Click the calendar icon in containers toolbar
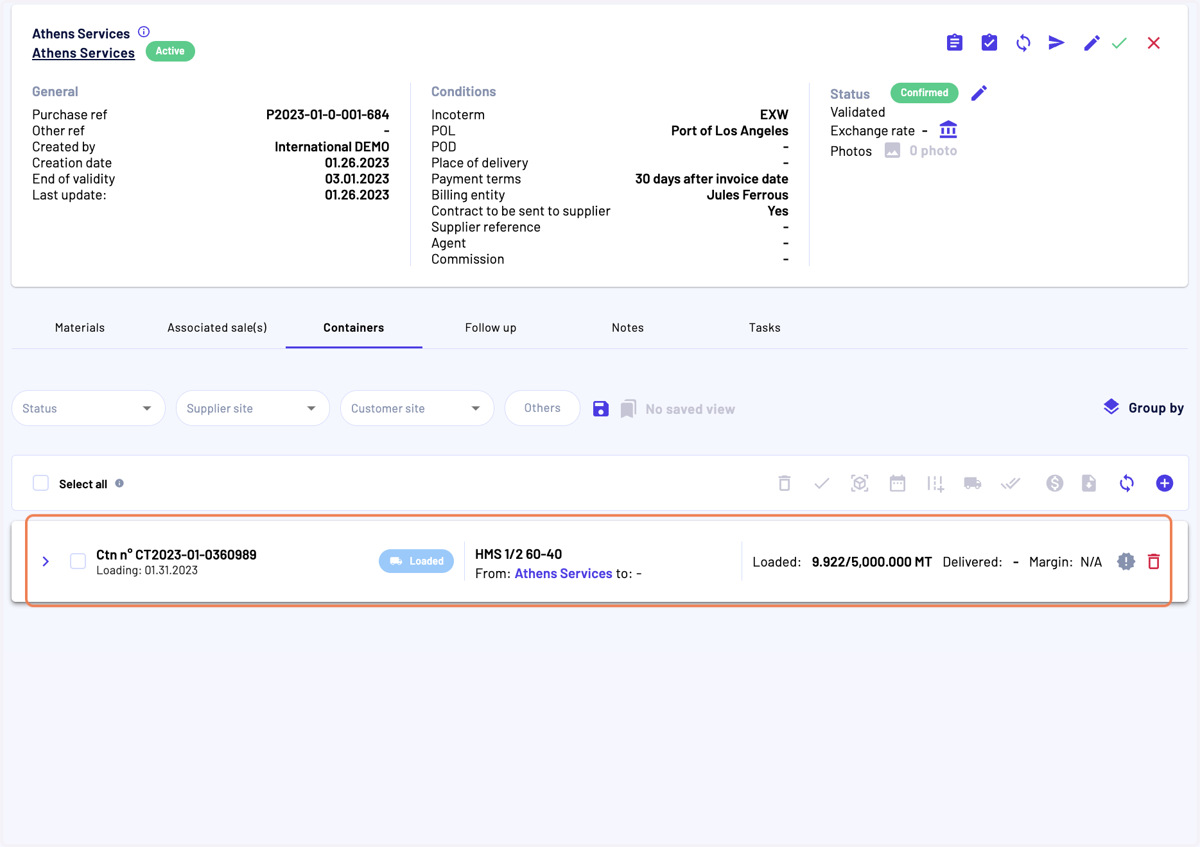Image resolution: width=1200 pixels, height=847 pixels. click(897, 483)
